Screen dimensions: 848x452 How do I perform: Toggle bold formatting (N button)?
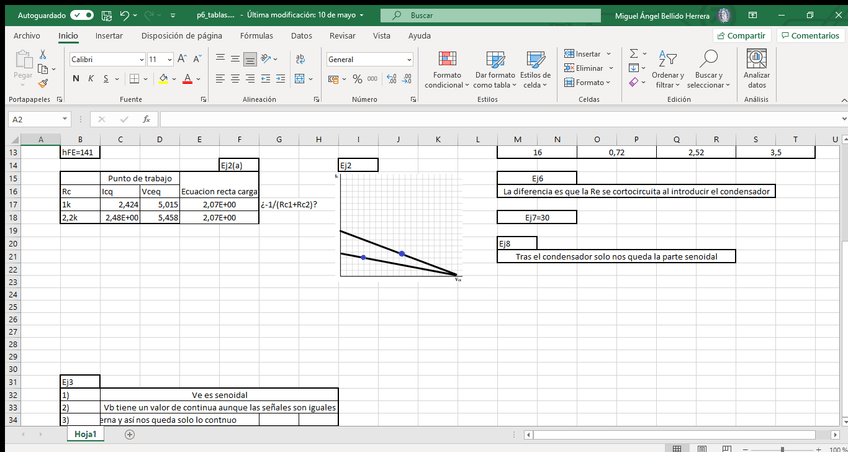76,79
